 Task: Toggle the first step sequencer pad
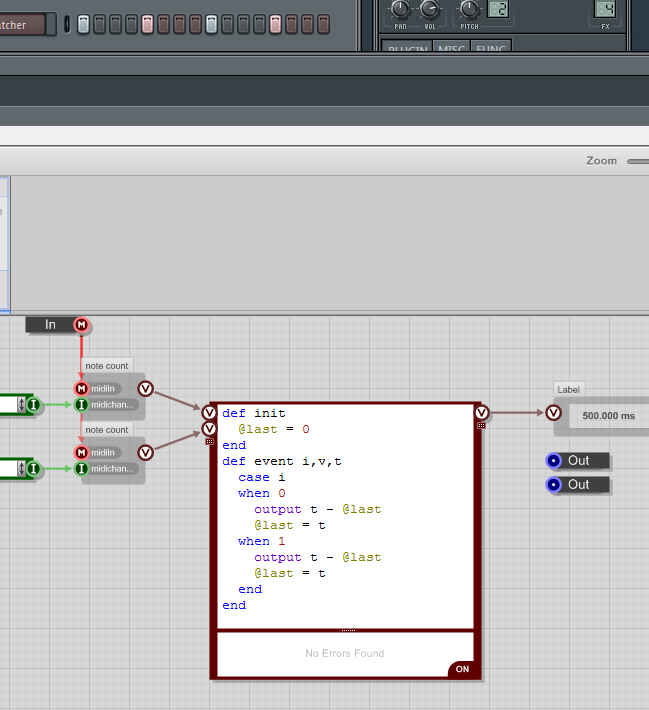coord(84,24)
